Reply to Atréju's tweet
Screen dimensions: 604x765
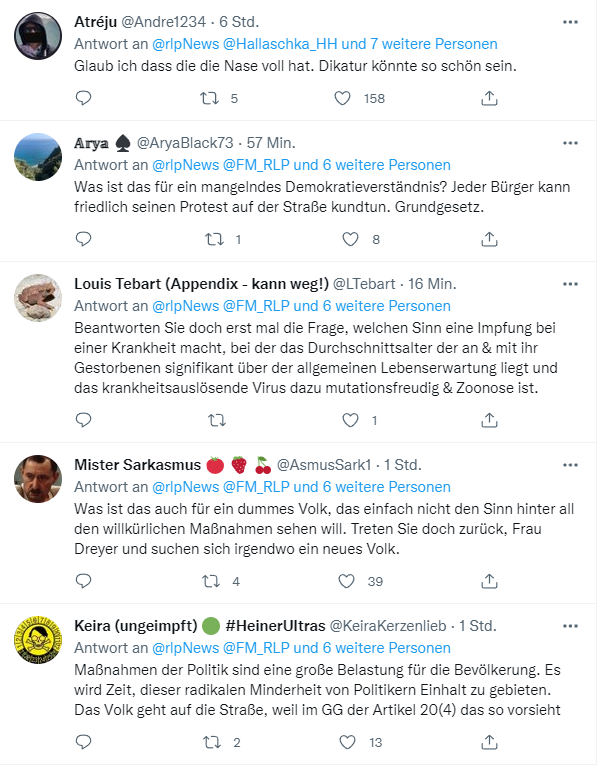tap(84, 98)
